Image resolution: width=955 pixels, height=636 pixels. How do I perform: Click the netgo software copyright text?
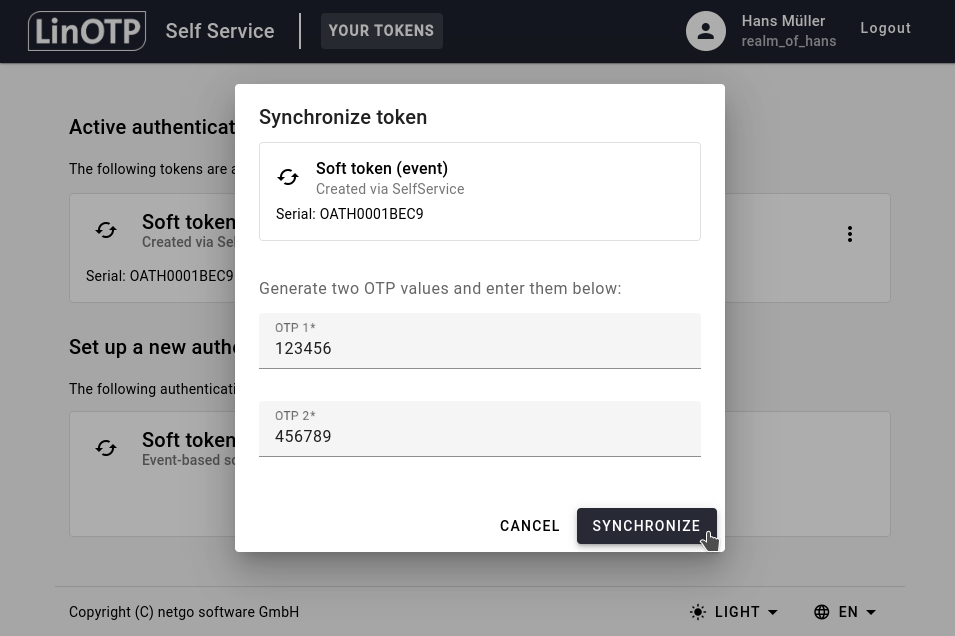184,612
